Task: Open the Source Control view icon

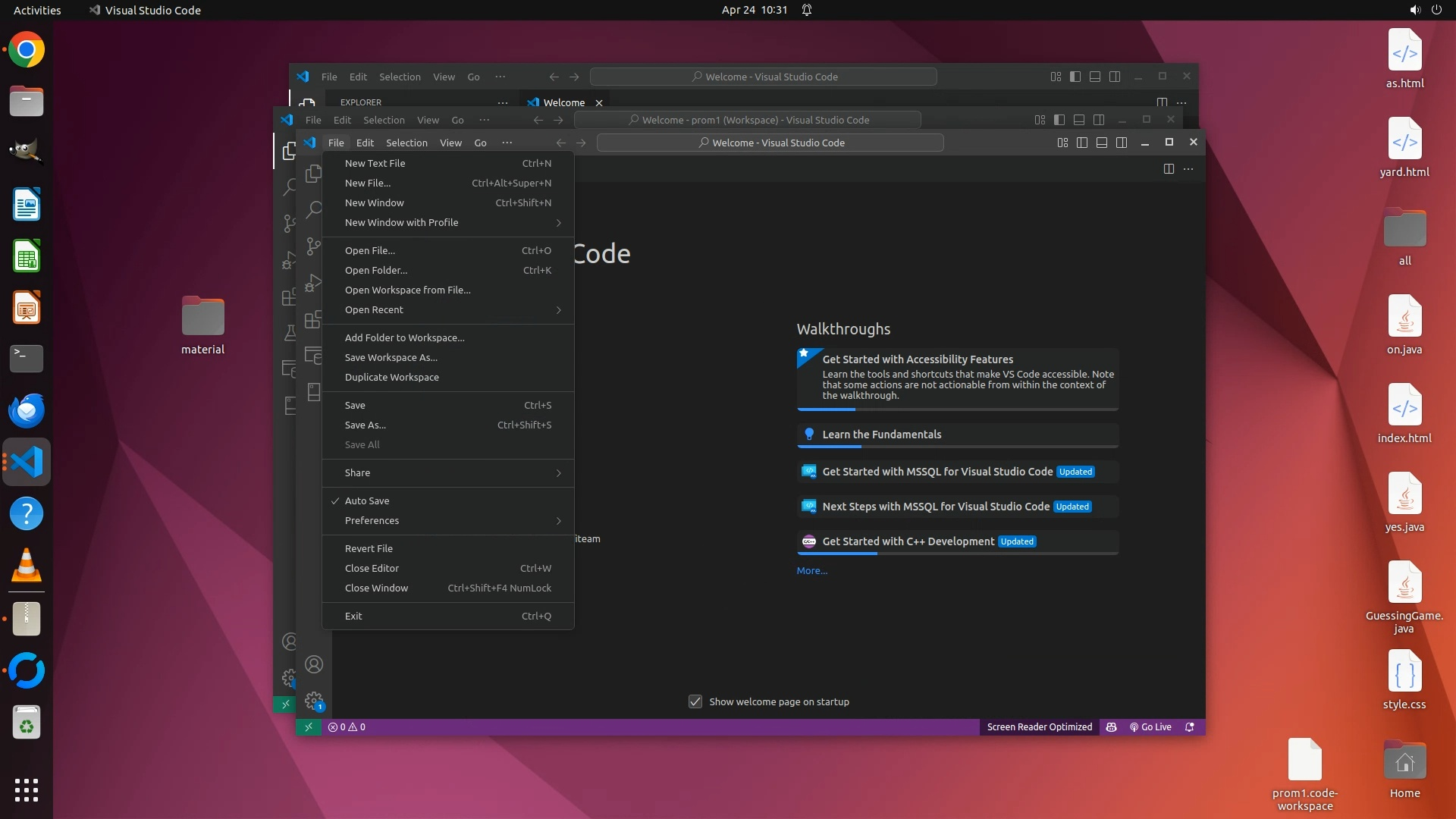Action: coord(313,246)
